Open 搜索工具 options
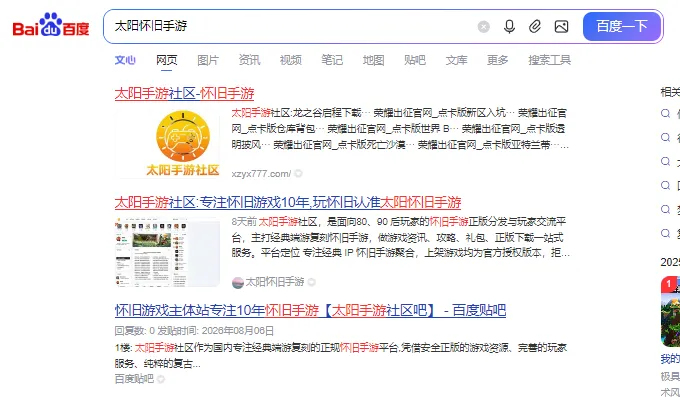 549,60
